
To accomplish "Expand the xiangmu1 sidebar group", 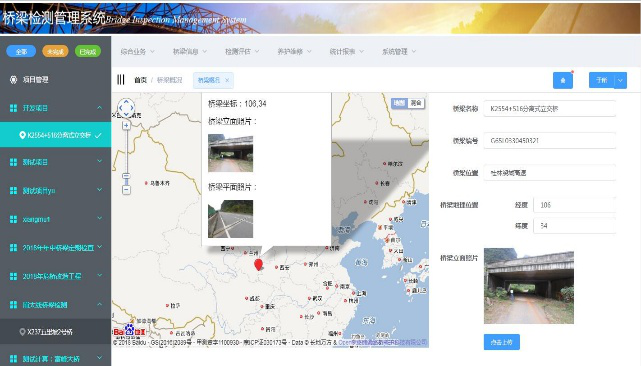I will [99, 218].
